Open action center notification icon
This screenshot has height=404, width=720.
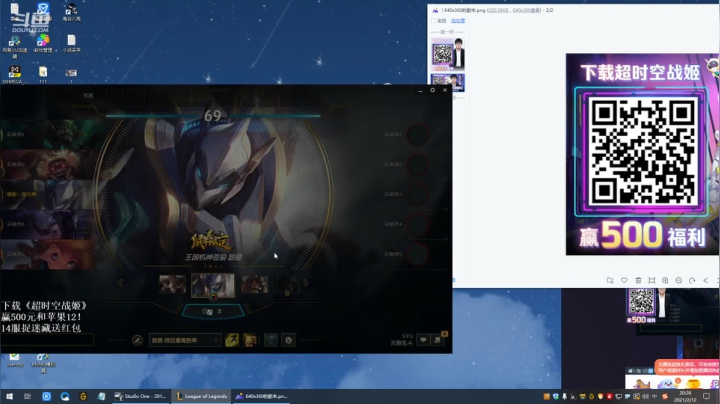(x=707, y=396)
